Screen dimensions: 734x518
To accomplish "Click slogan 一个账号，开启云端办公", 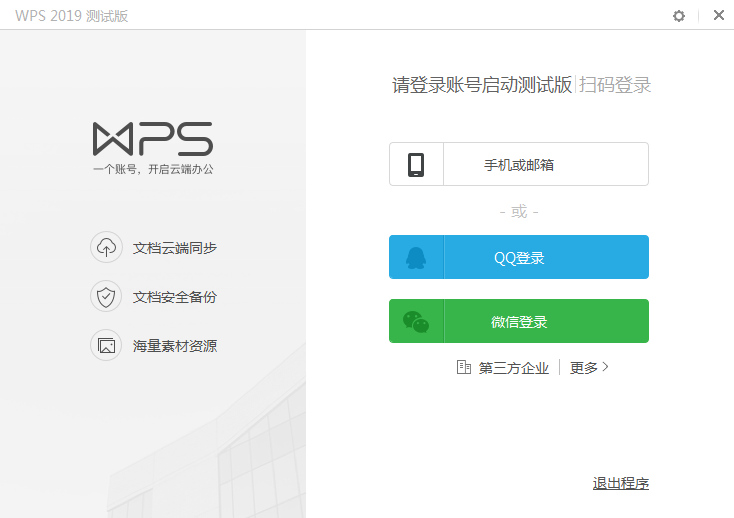I will click(153, 169).
